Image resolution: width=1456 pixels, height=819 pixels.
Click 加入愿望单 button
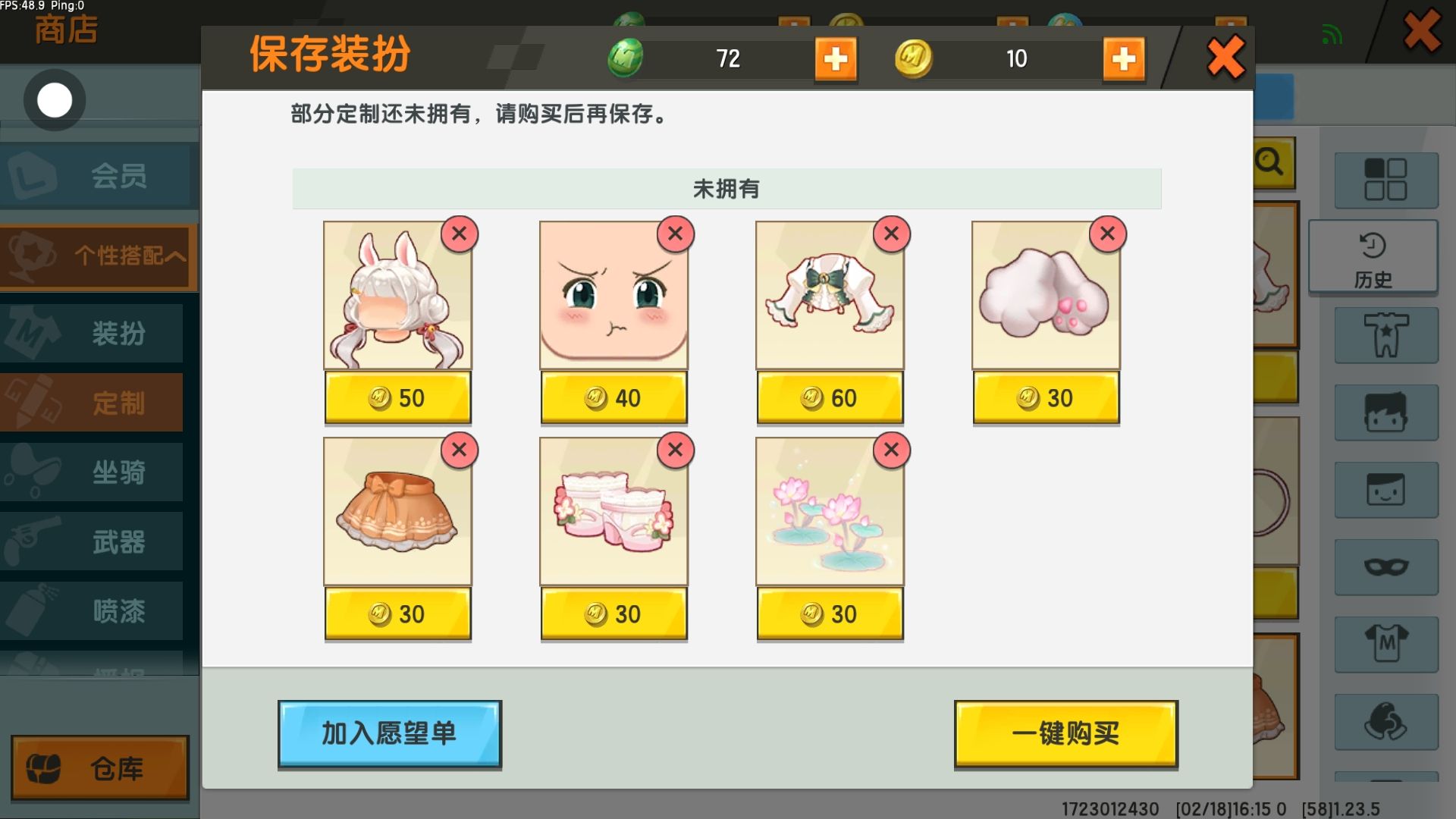tap(390, 733)
